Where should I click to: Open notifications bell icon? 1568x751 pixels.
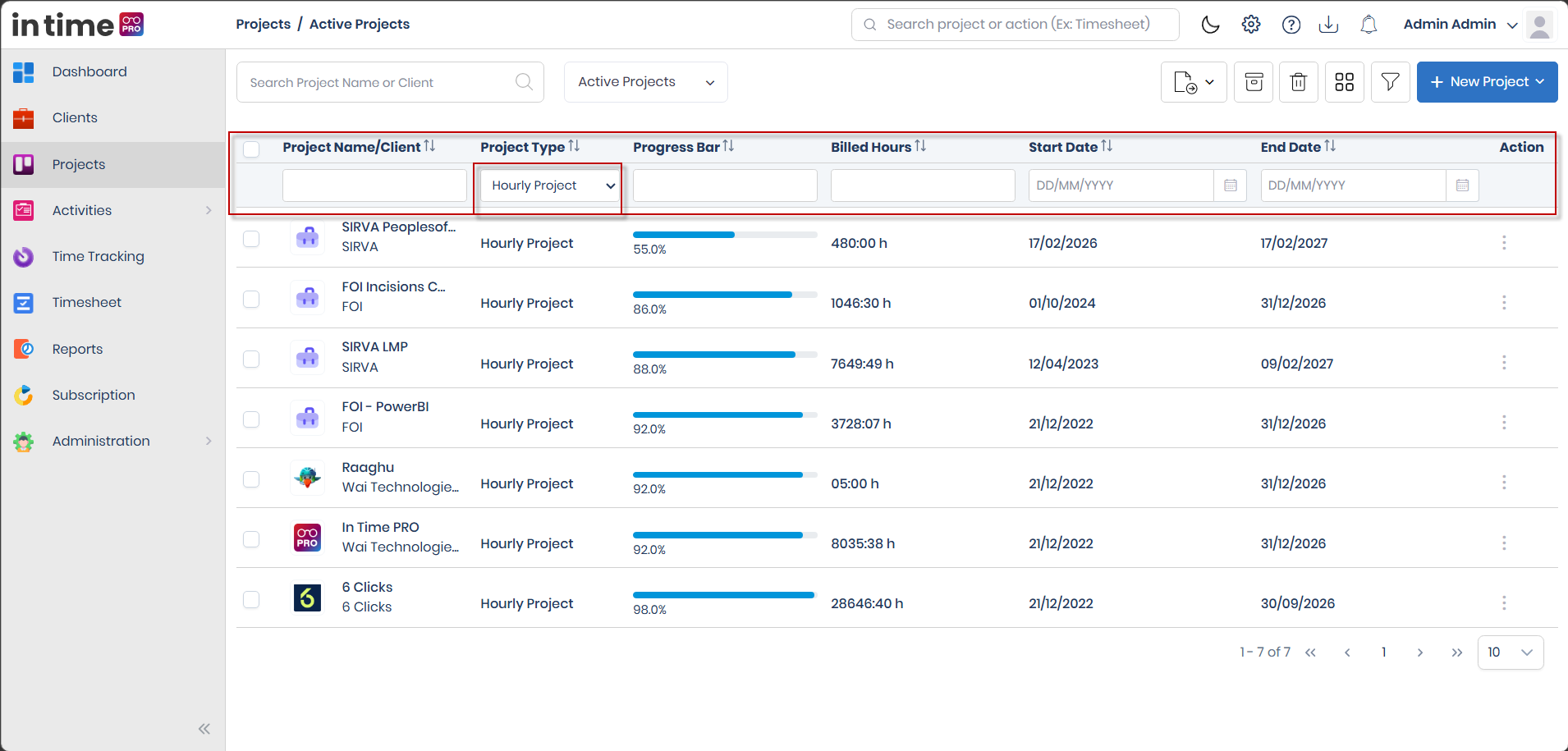pos(1369,25)
